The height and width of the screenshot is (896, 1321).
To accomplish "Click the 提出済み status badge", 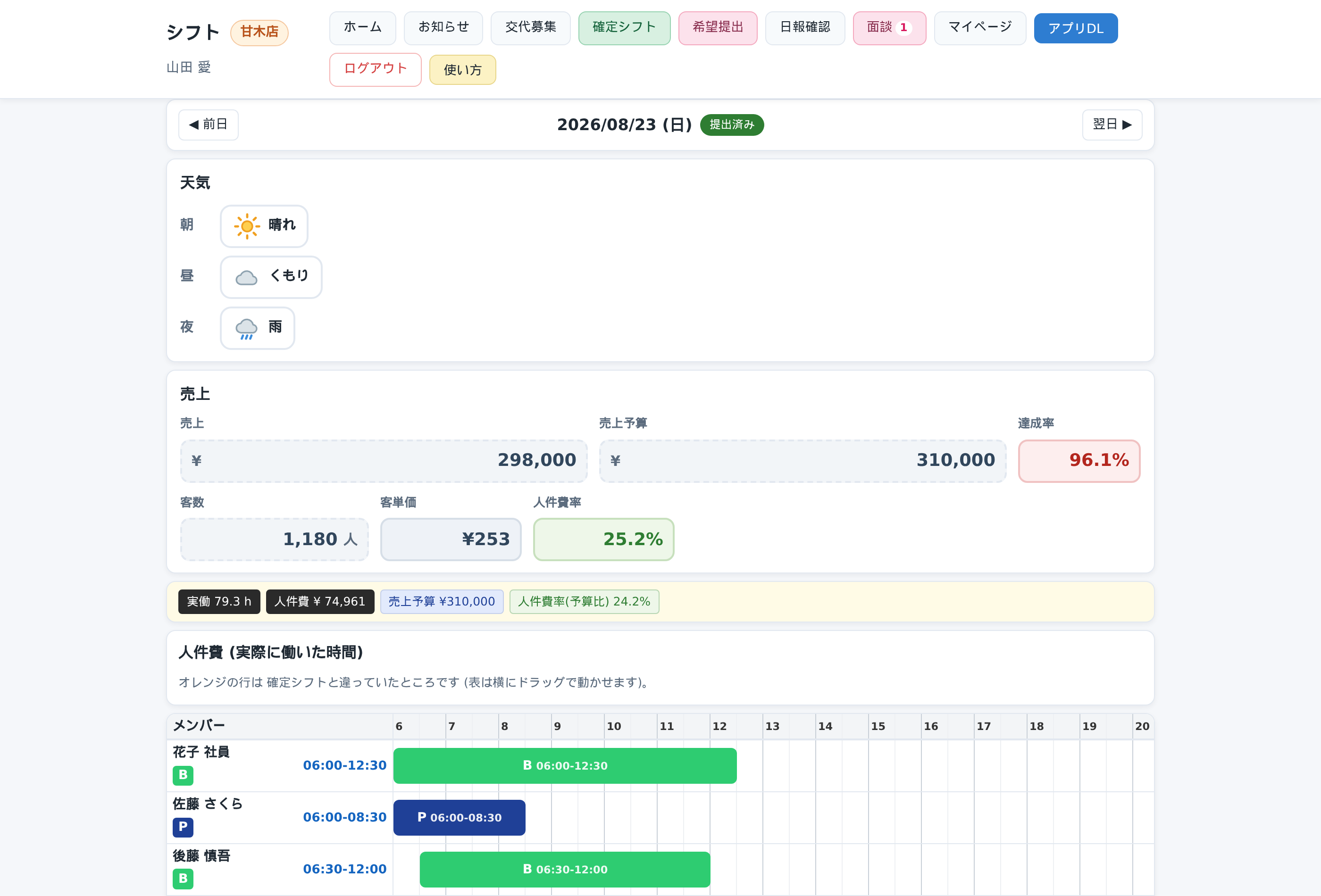I will (732, 125).
